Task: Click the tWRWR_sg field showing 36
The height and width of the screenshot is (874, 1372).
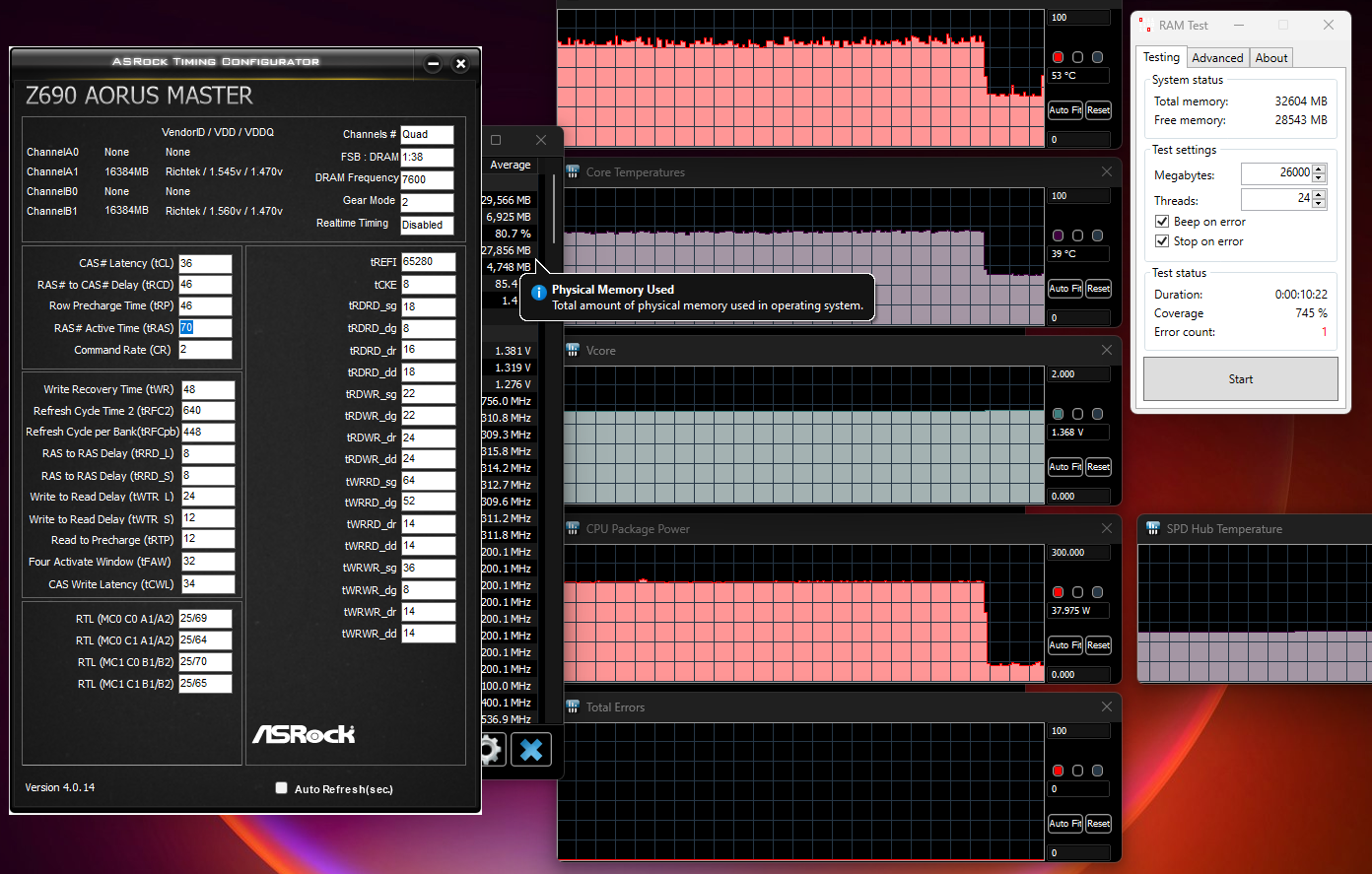Action: (429, 568)
